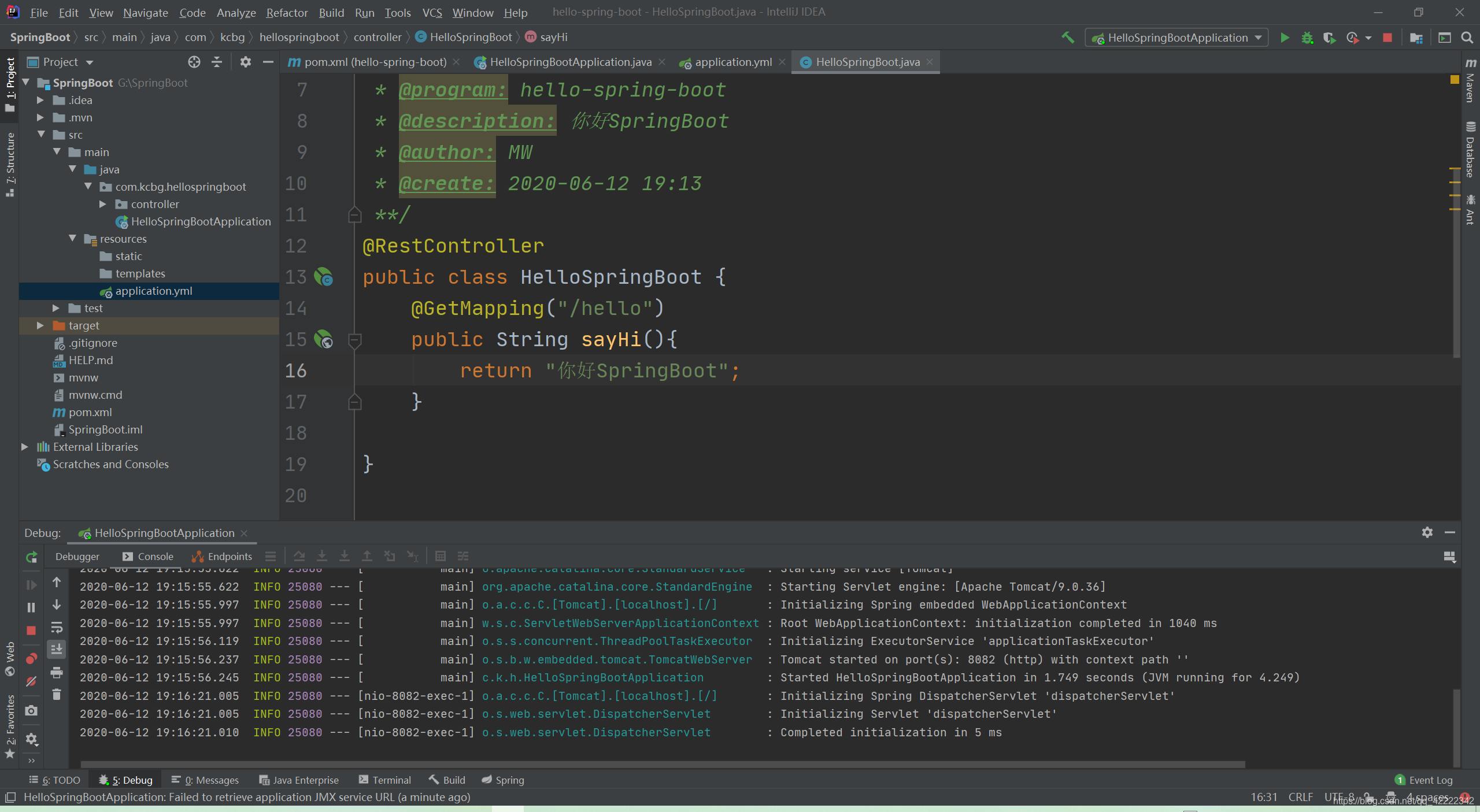Select the Endpoints tab

(222, 556)
